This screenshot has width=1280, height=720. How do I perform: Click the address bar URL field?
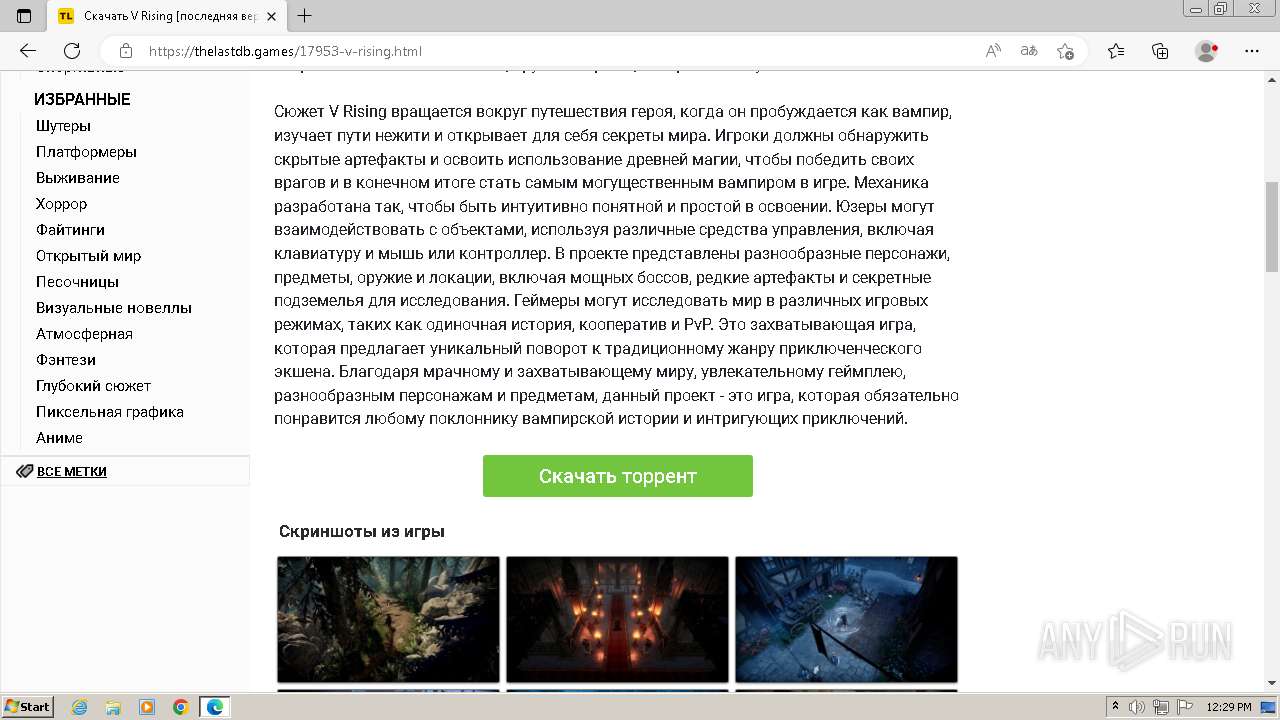point(560,51)
